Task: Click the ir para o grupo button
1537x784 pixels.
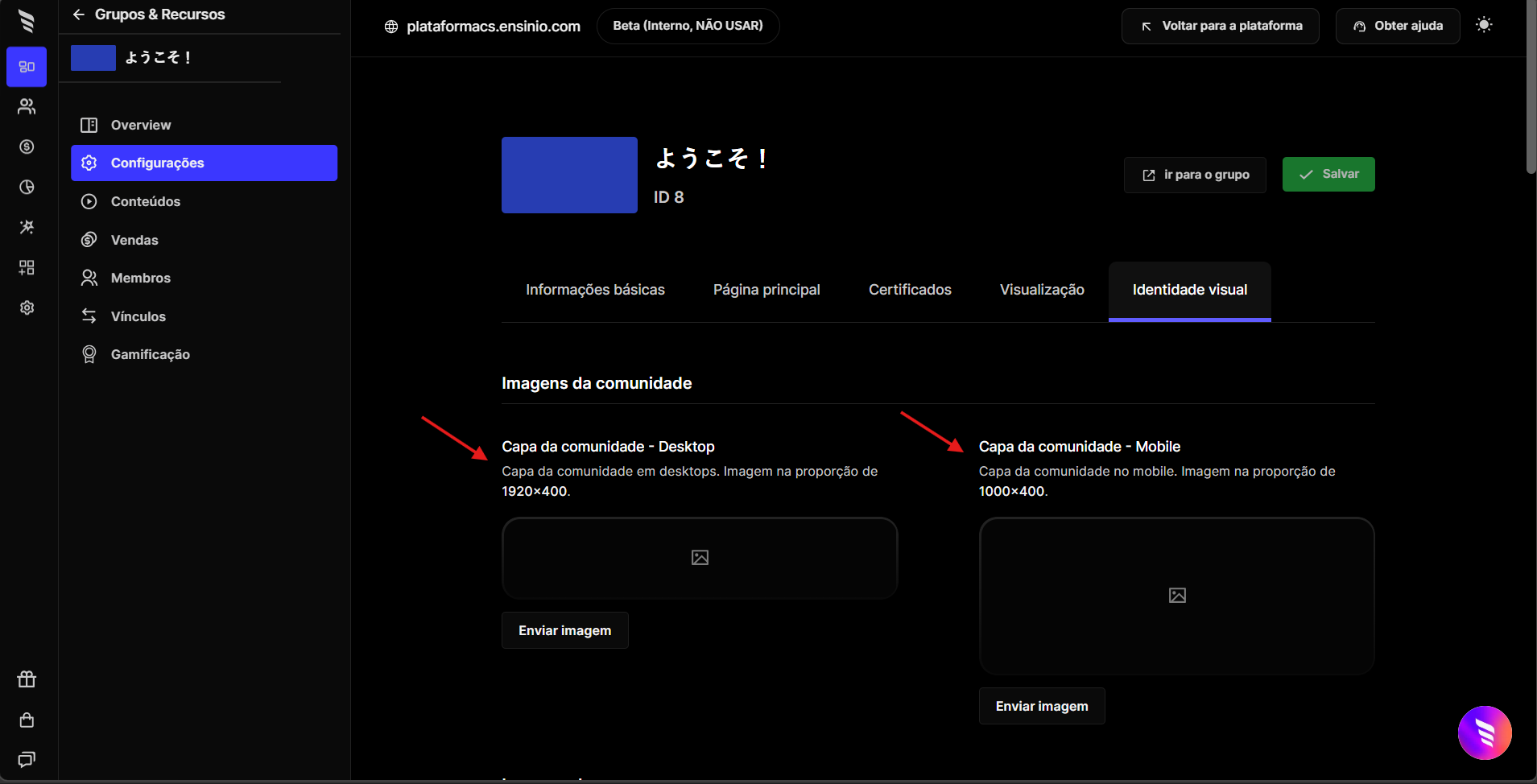Action: point(1195,175)
